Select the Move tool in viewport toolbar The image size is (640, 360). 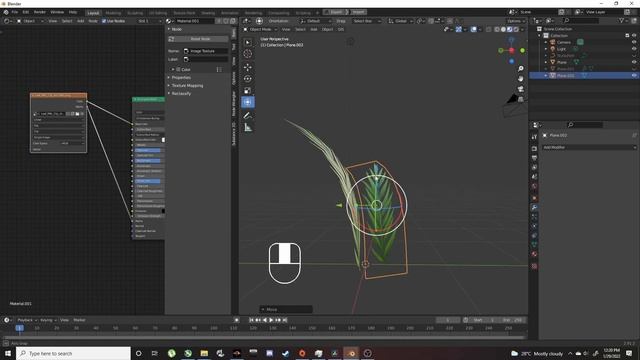click(248, 67)
